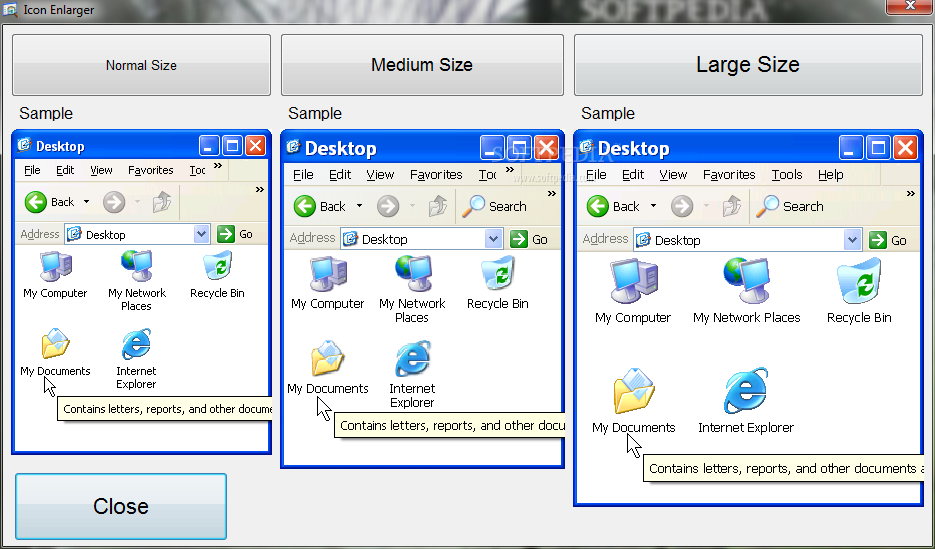
Task: Open the Help menu in the large sample
Action: (831, 175)
